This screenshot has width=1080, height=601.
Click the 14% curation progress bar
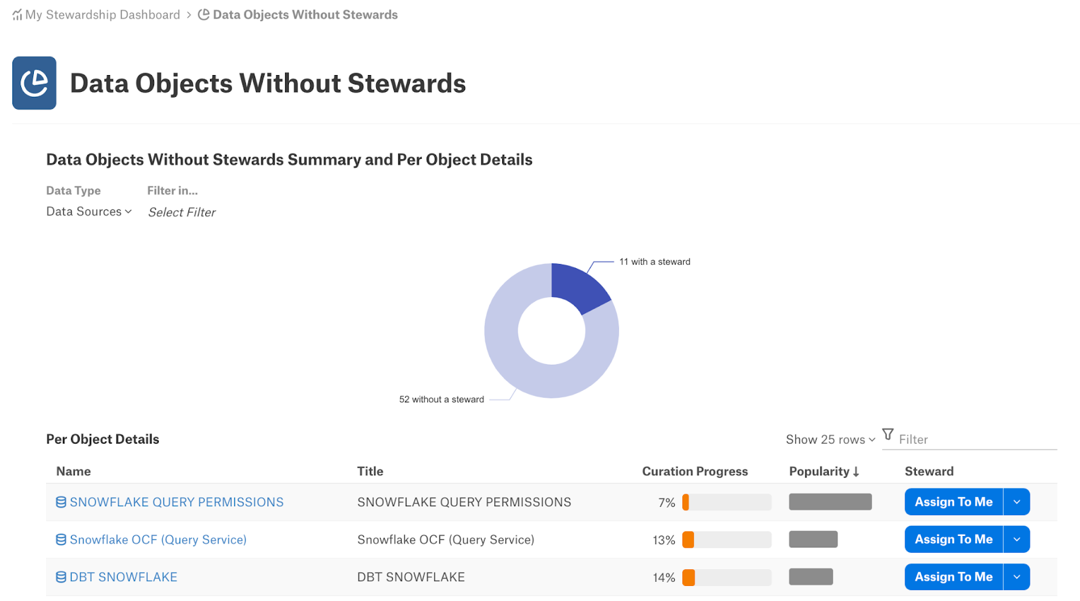click(727, 577)
